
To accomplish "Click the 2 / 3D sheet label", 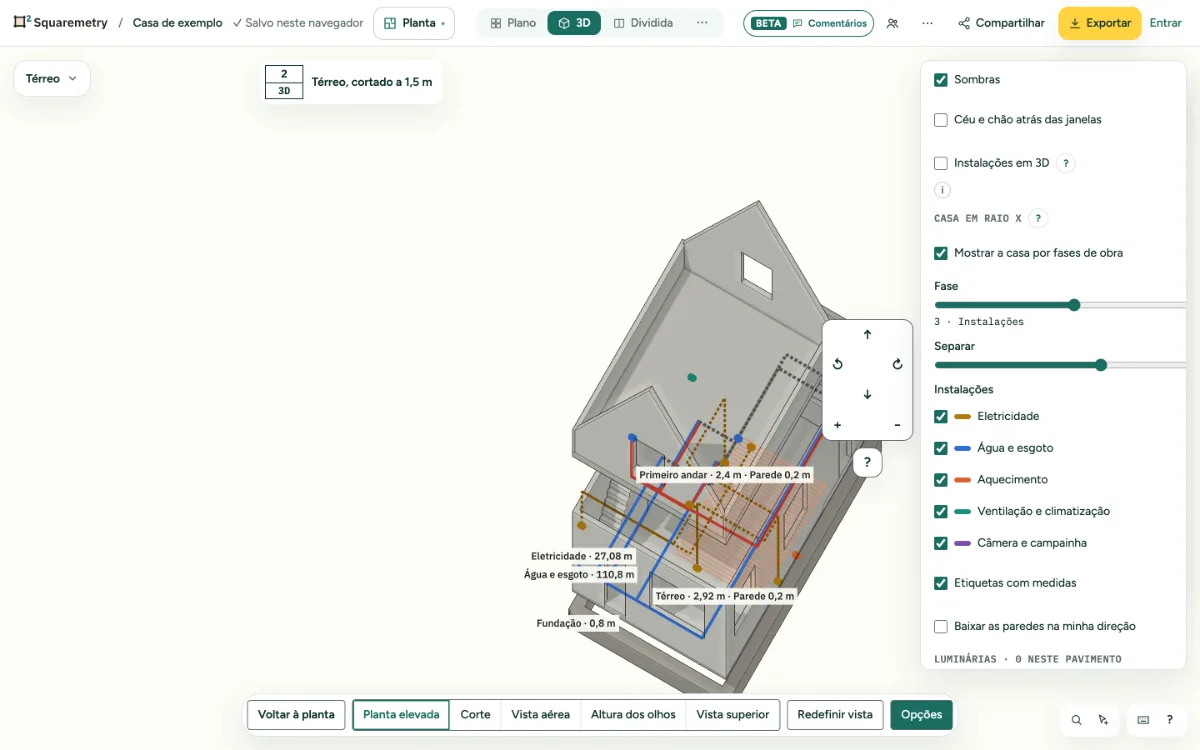I will coord(284,82).
